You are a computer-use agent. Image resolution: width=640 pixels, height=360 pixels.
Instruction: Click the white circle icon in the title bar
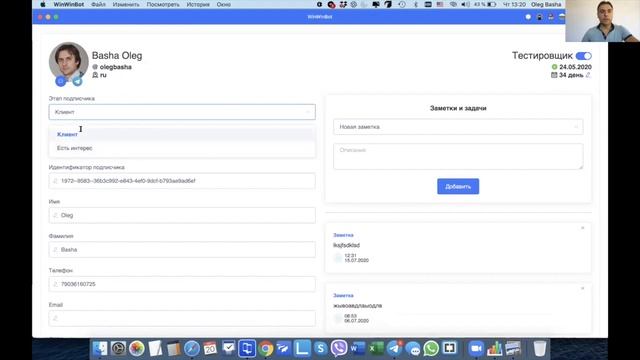click(528, 17)
